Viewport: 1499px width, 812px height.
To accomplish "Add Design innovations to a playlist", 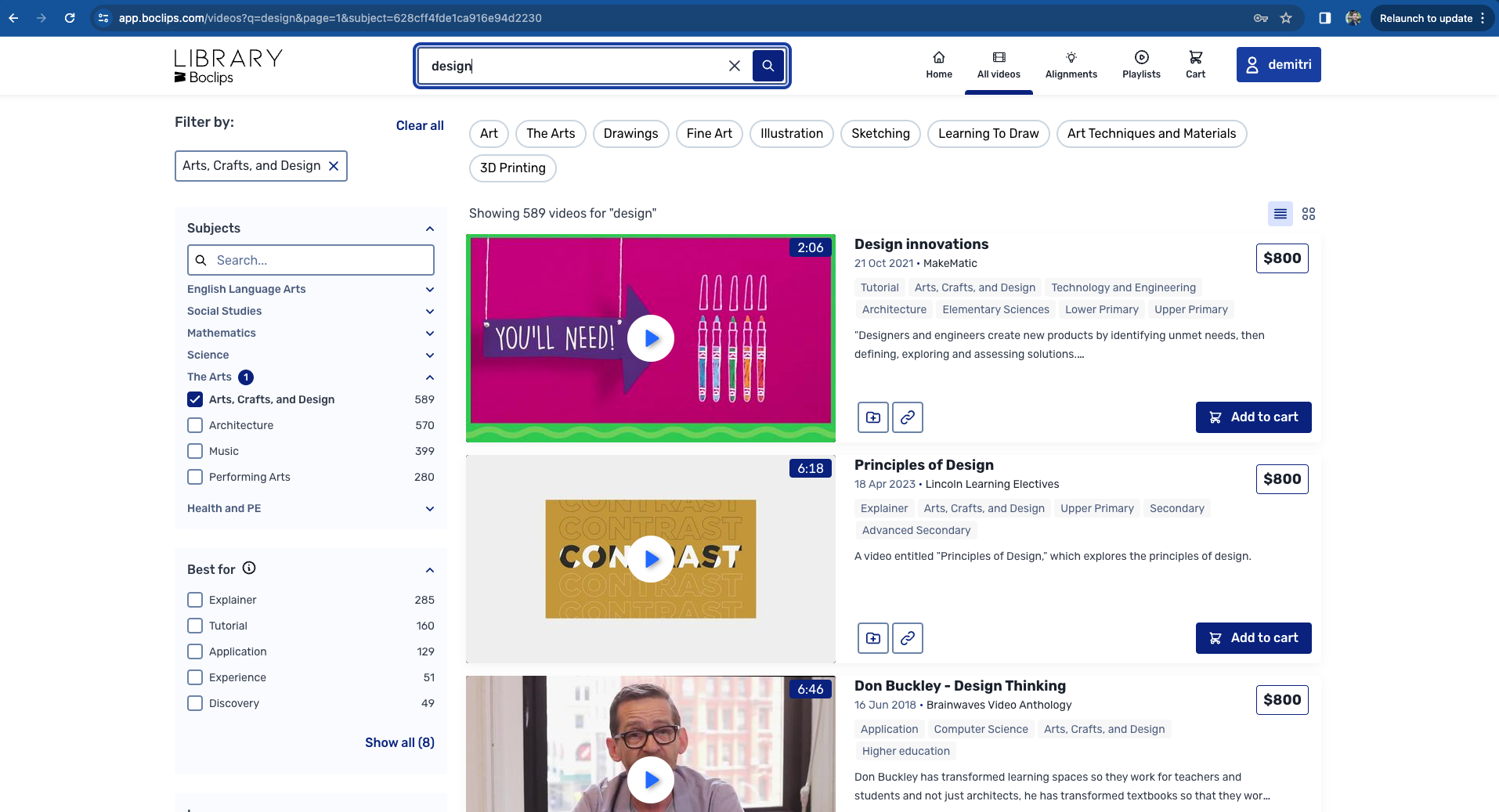I will 872,417.
